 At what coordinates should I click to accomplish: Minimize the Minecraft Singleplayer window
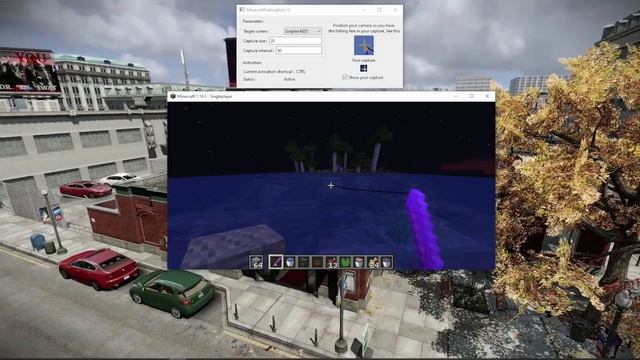[456, 96]
